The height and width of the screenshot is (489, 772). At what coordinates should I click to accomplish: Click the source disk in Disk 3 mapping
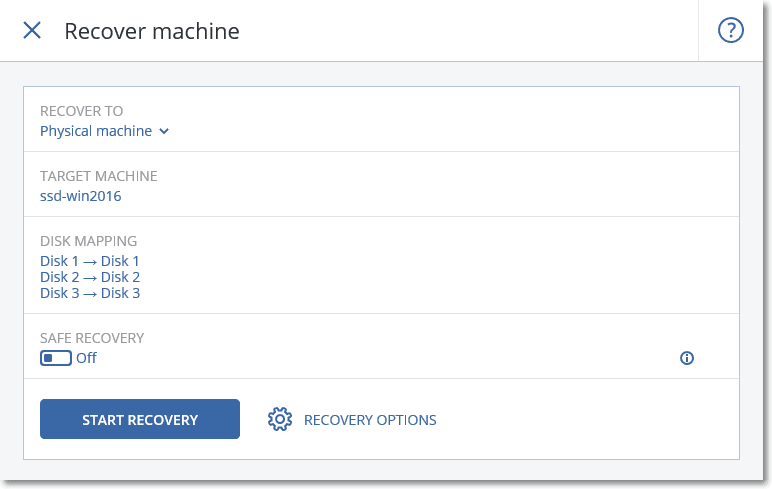click(54, 293)
